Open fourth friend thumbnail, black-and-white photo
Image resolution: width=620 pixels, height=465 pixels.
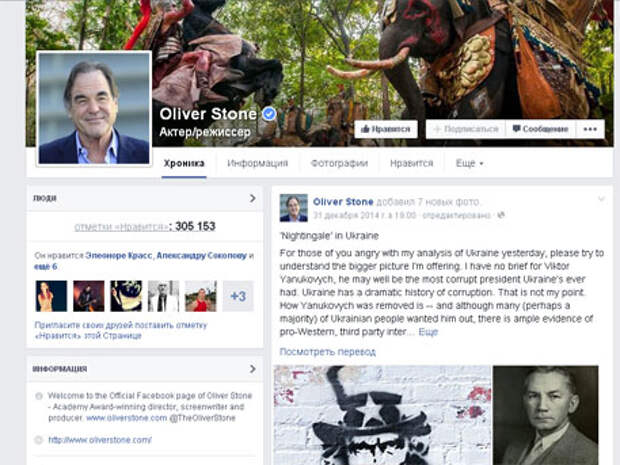tap(163, 296)
